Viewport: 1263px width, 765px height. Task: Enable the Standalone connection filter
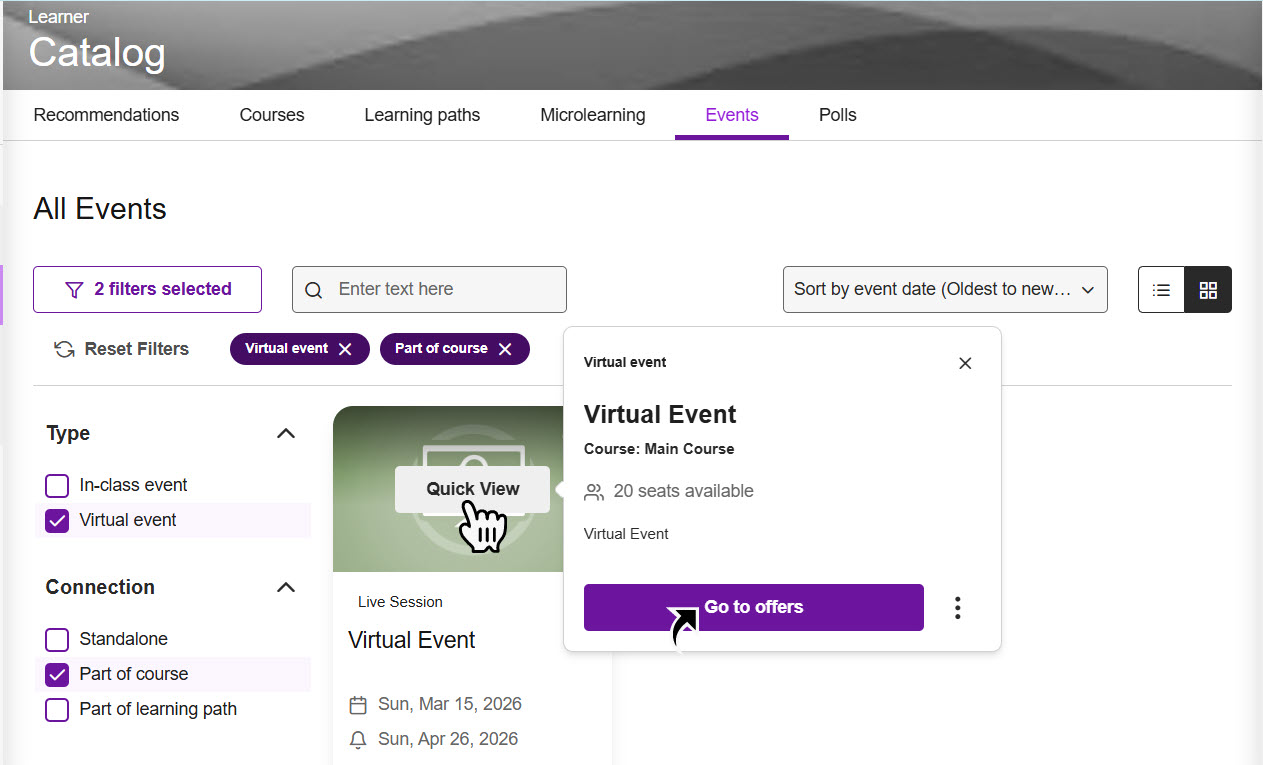point(57,639)
